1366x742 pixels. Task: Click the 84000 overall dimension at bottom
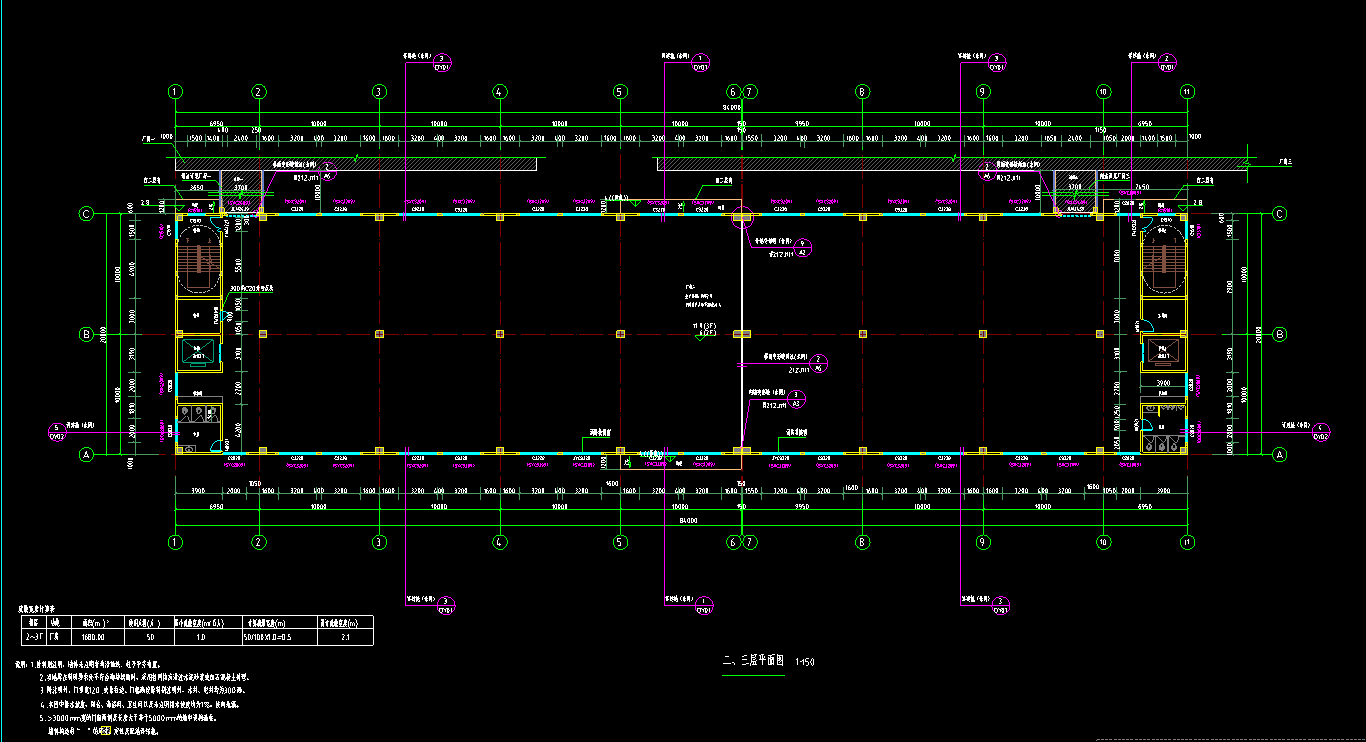point(681,520)
